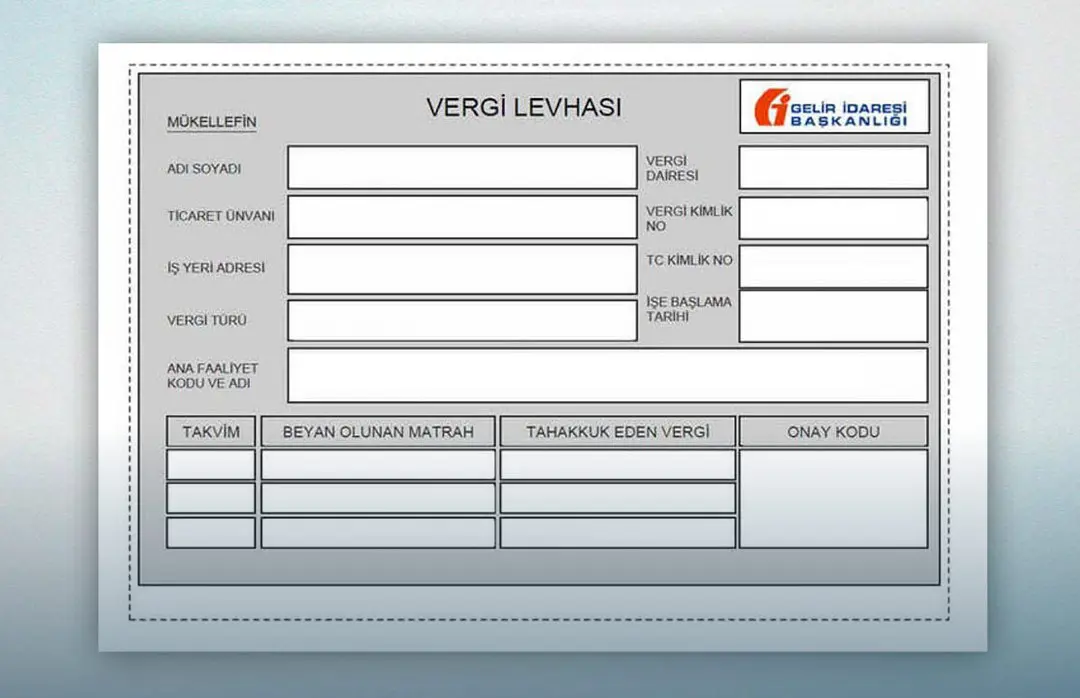The width and height of the screenshot is (1080, 698).
Task: Select the ONAY KODU column header
Action: pos(835,431)
